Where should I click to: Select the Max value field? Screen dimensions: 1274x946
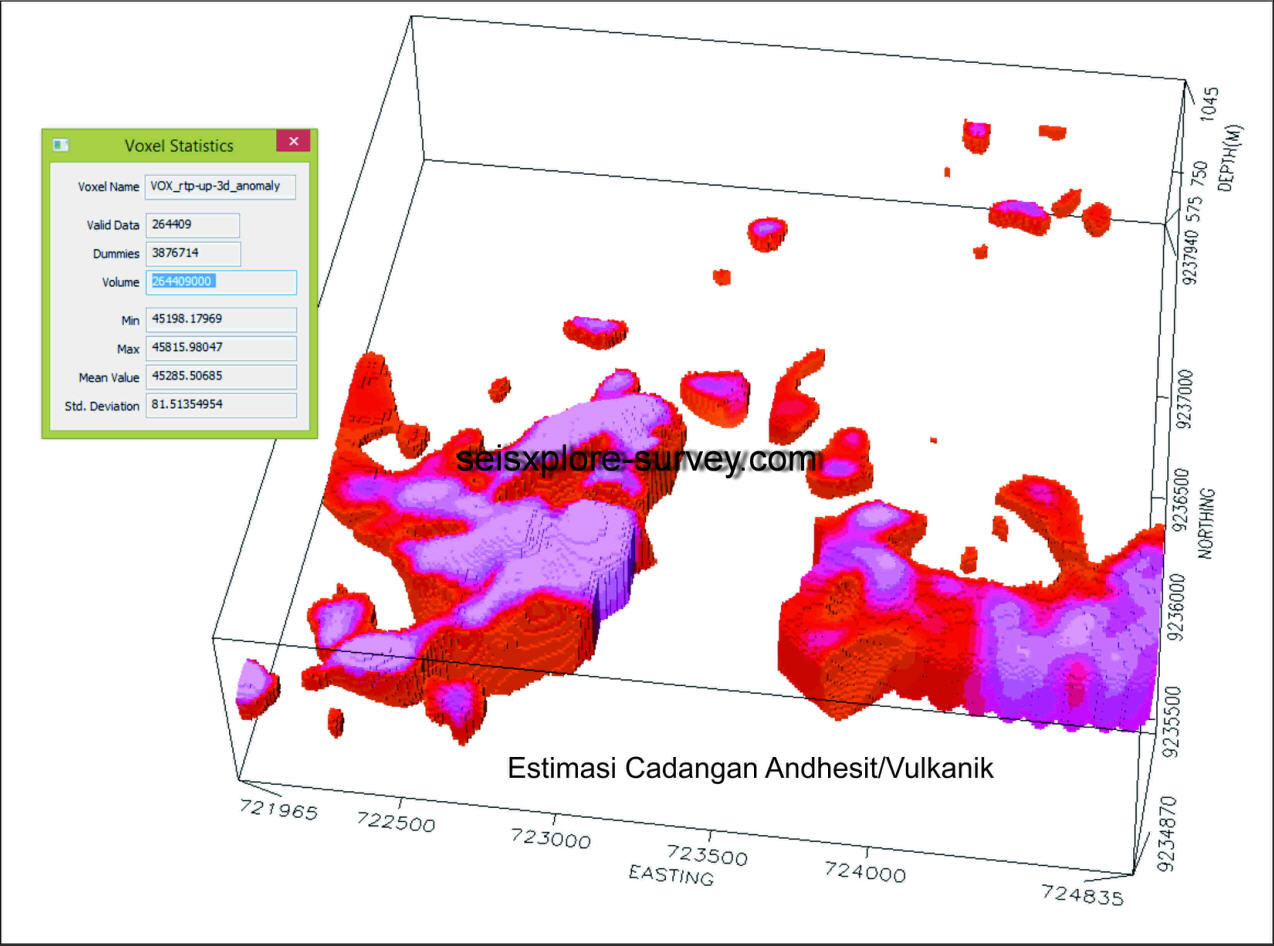tap(221, 348)
